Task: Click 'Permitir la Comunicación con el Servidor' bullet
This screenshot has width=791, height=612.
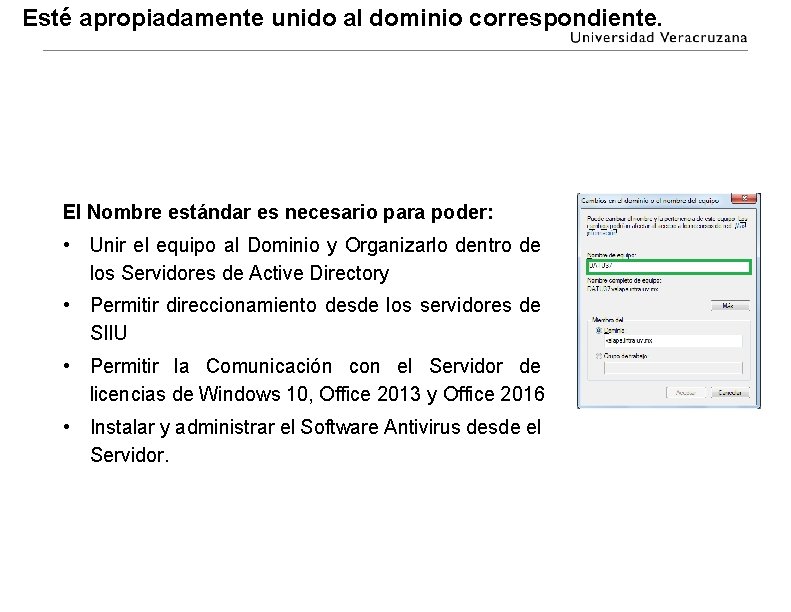Action: 317,380
